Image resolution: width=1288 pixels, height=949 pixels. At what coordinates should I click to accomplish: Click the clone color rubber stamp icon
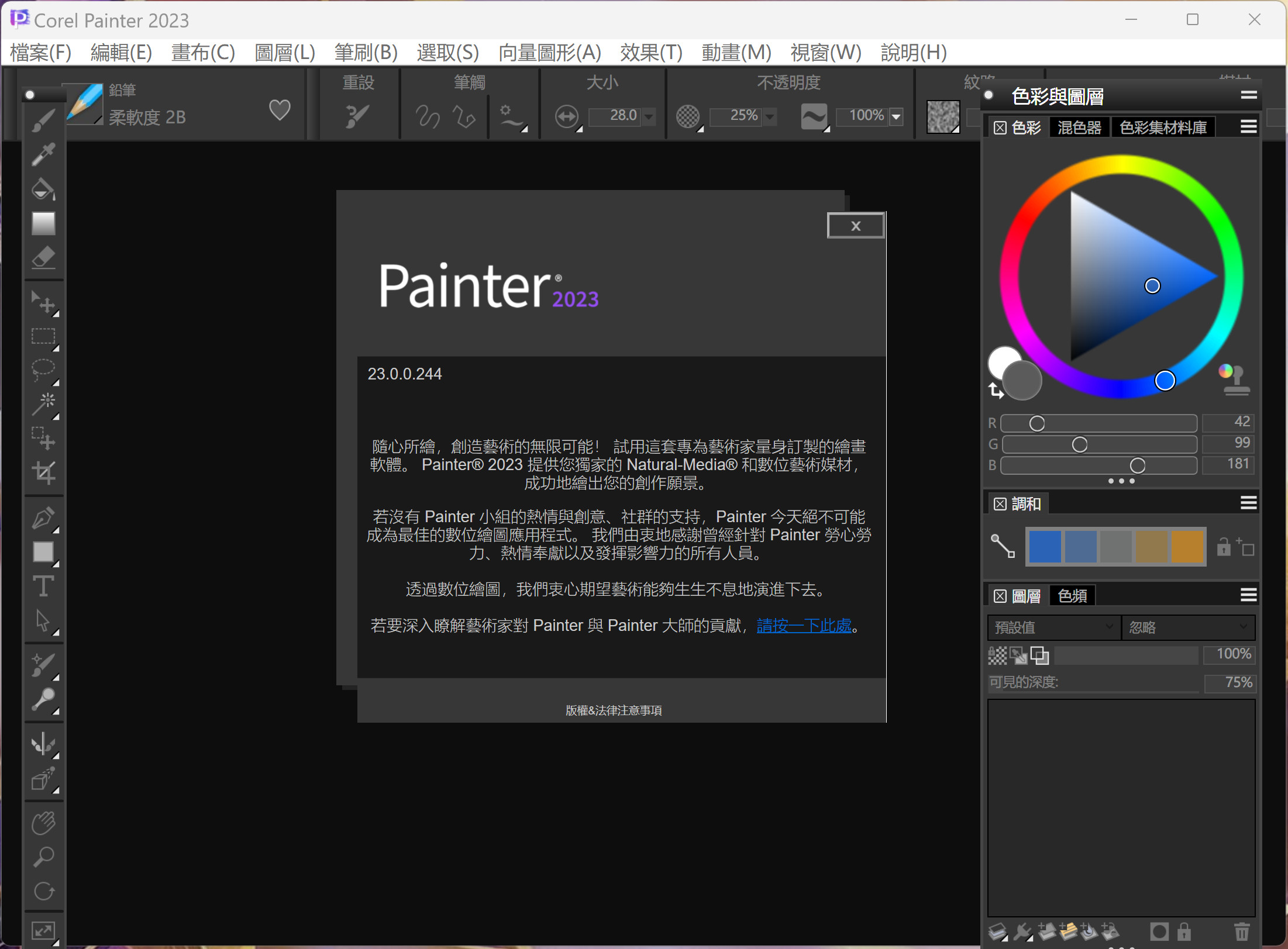click(1234, 380)
